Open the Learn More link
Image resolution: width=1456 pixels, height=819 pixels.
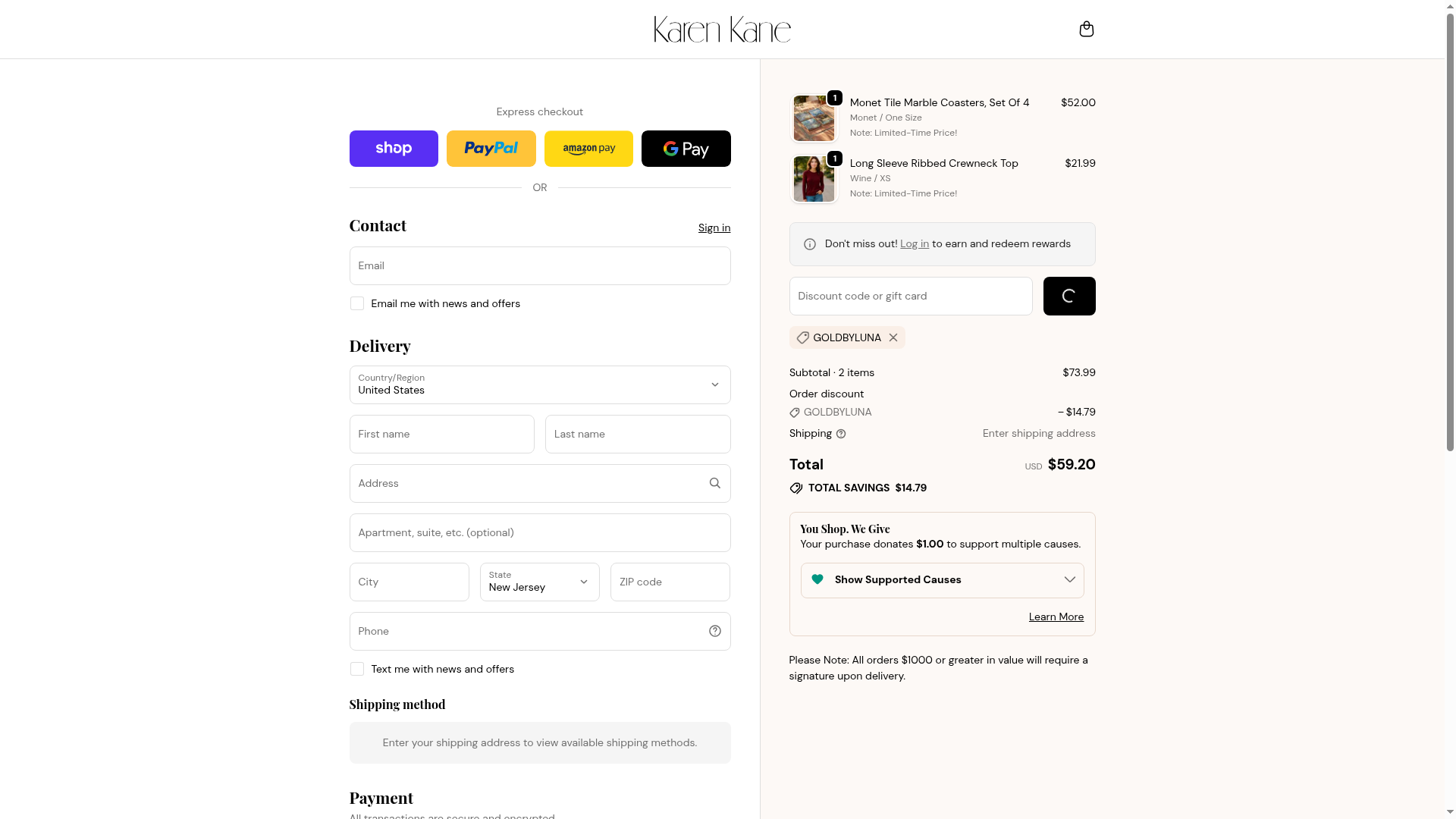tap(1056, 617)
